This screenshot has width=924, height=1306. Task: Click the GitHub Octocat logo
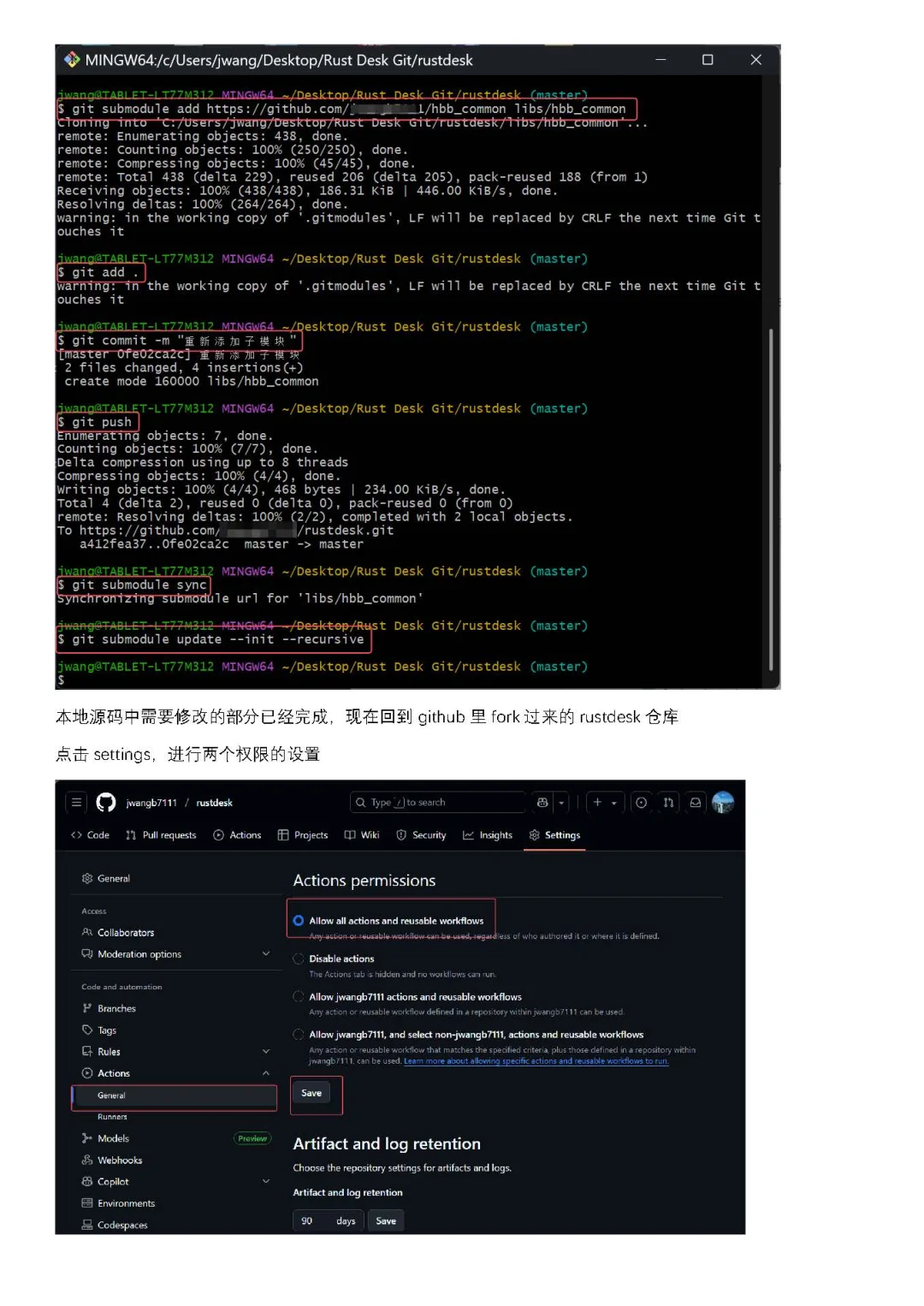tap(104, 802)
